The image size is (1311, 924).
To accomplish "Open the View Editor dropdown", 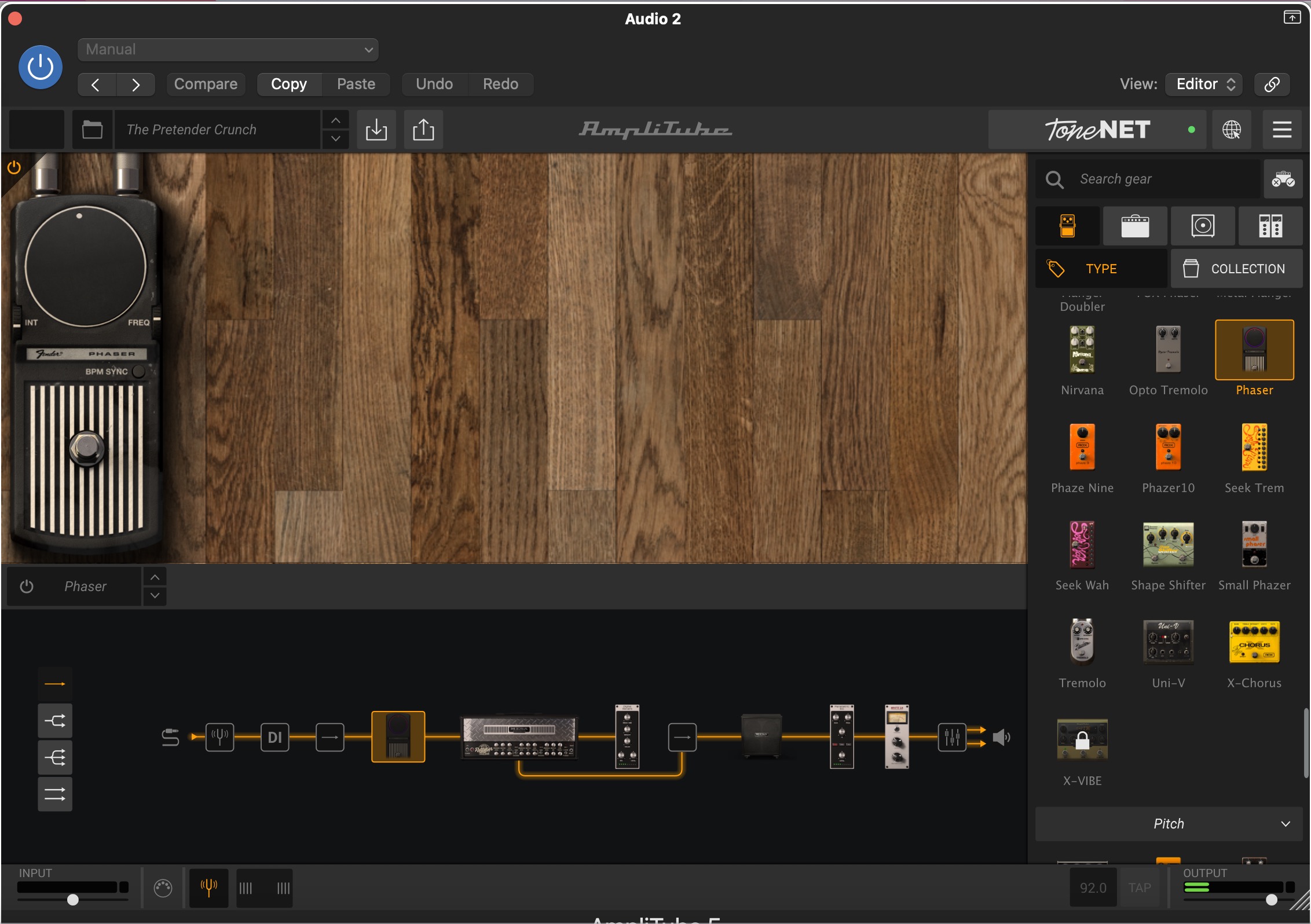I will click(1204, 85).
